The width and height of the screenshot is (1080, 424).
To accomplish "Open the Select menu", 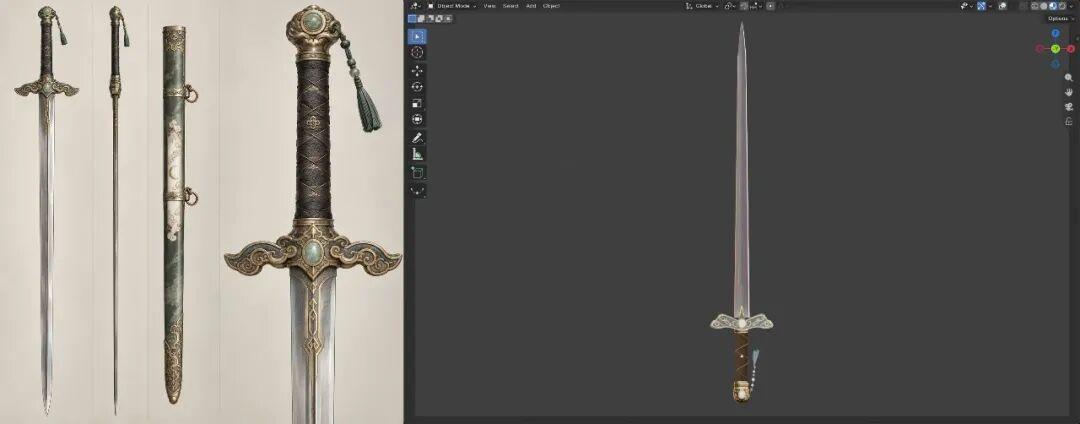I will coord(510,6).
